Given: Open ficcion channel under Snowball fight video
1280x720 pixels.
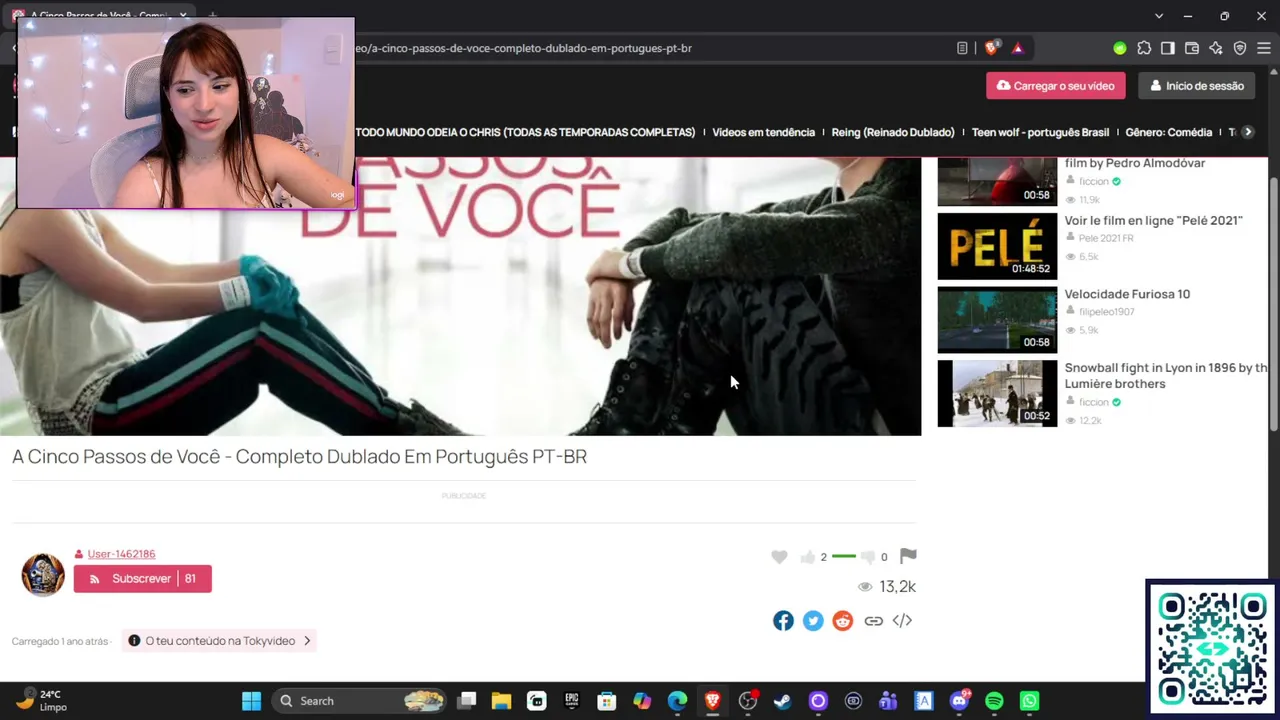Looking at the screenshot, I should point(1093,402).
